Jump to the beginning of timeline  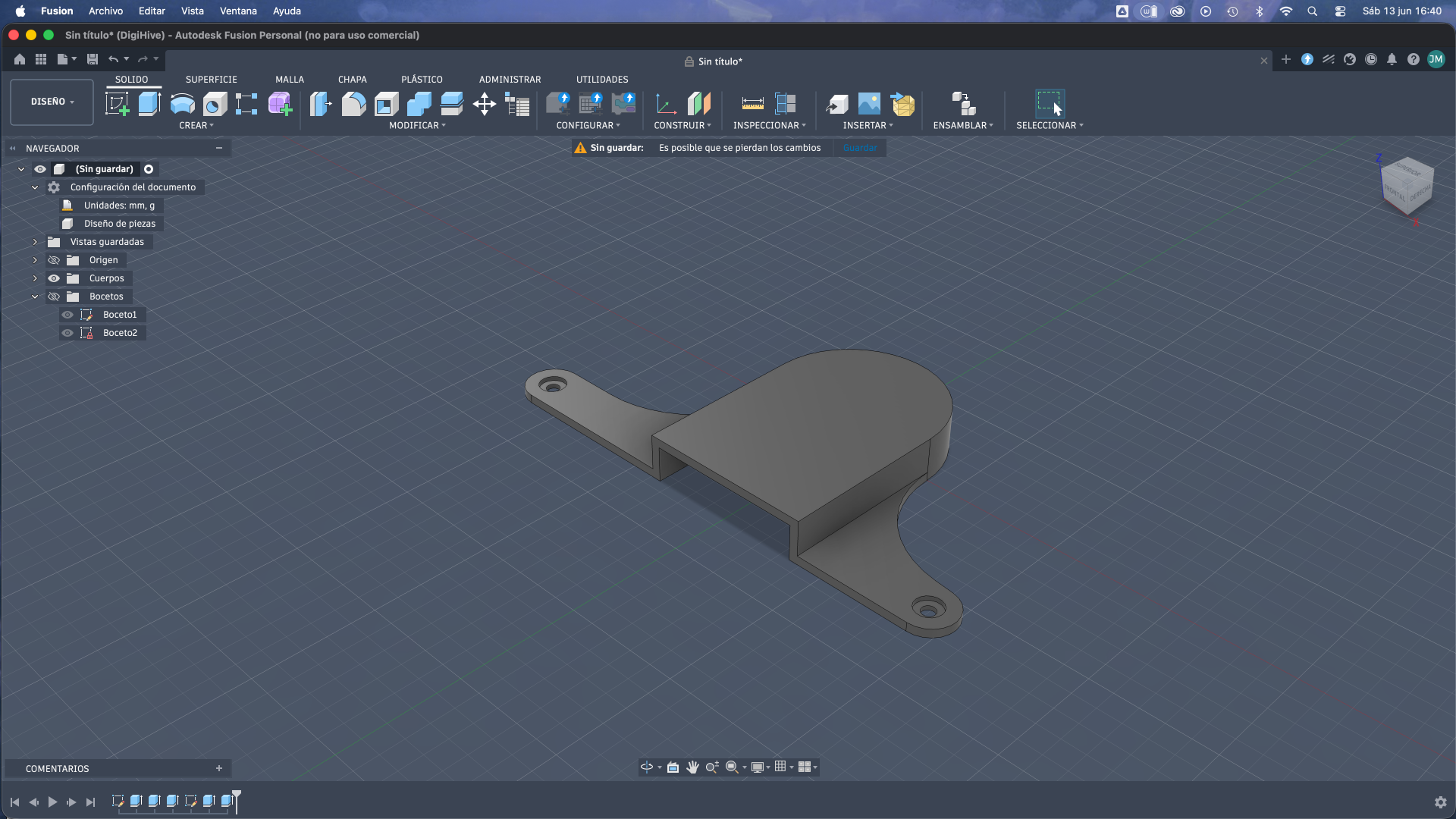click(x=14, y=802)
